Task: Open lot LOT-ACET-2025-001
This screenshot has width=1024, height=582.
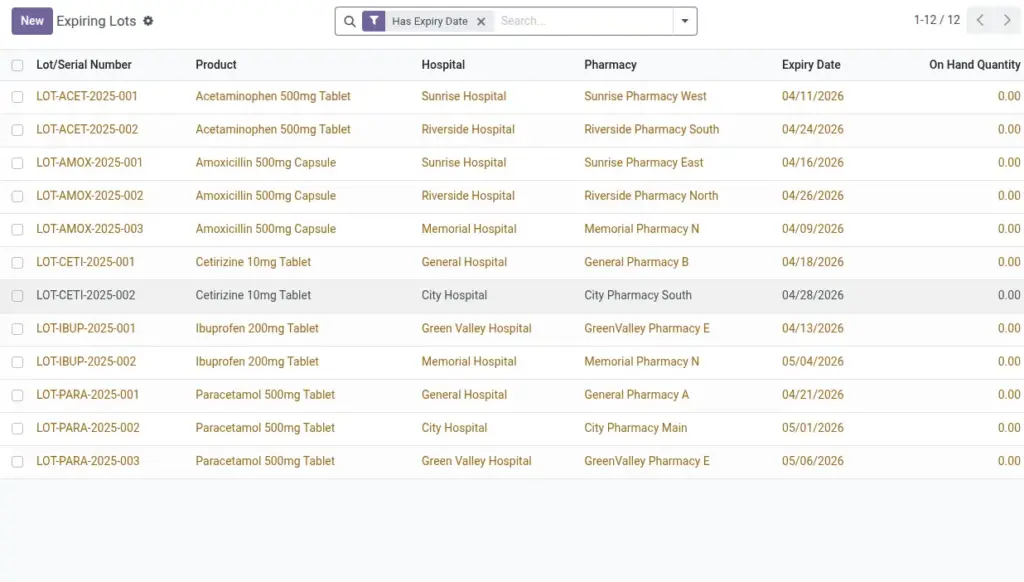Action: pos(87,96)
